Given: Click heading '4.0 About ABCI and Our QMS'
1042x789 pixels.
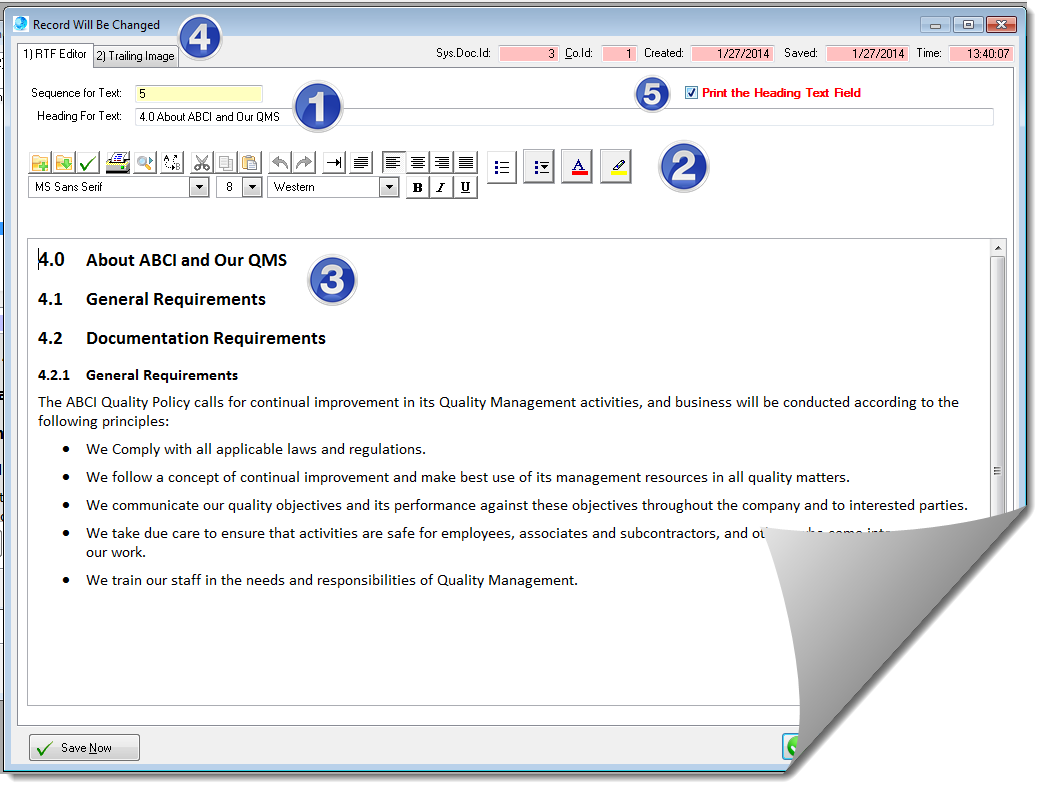Looking at the screenshot, I should 162,260.
